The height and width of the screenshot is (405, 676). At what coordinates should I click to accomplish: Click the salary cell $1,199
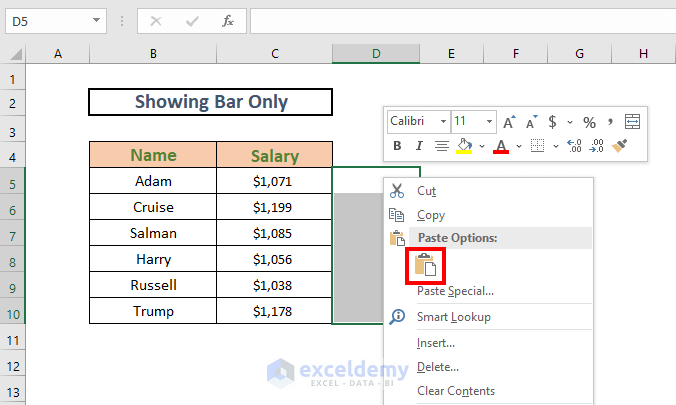[x=275, y=207]
